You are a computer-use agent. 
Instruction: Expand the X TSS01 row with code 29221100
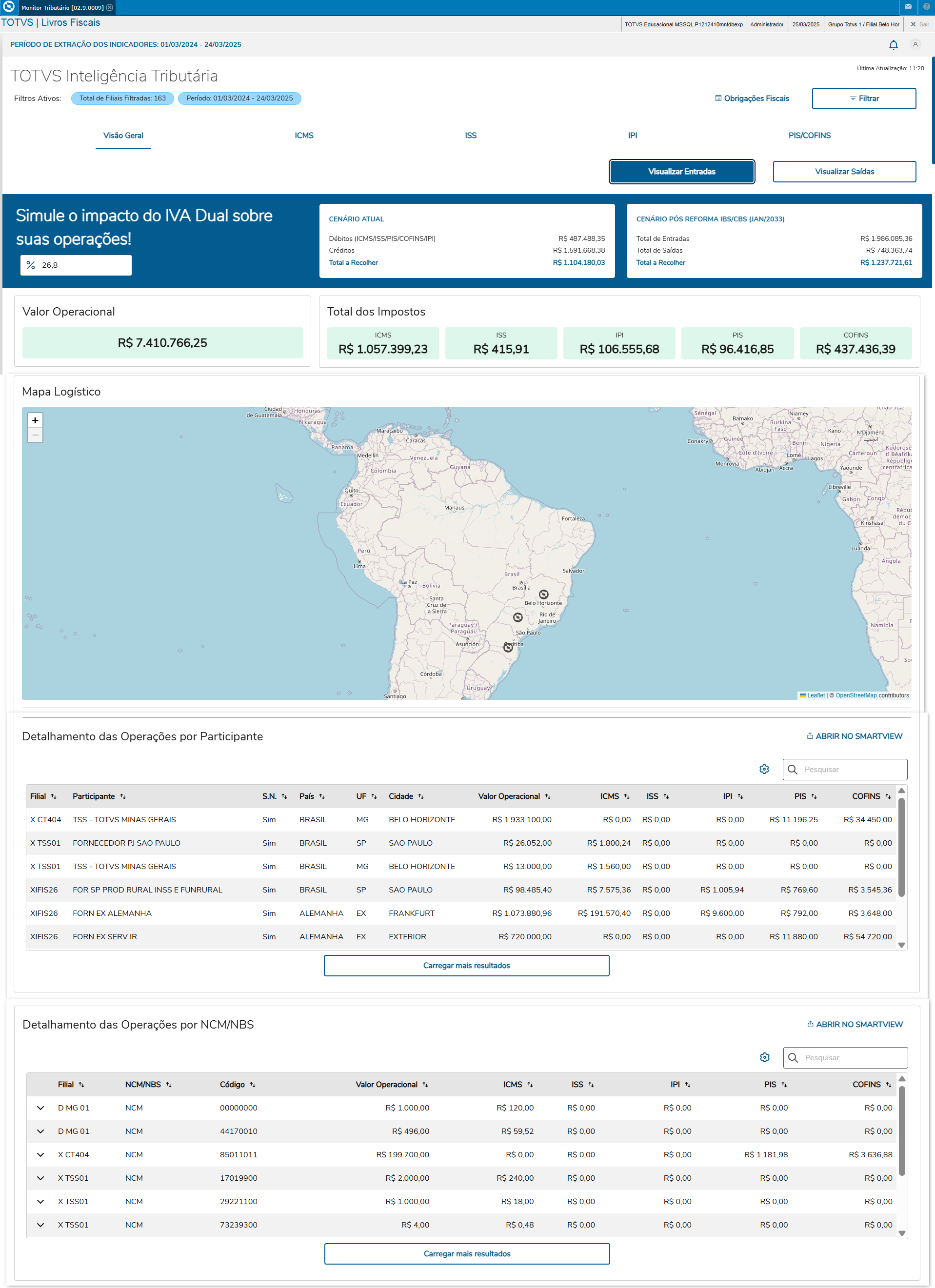pyautogui.click(x=40, y=1201)
